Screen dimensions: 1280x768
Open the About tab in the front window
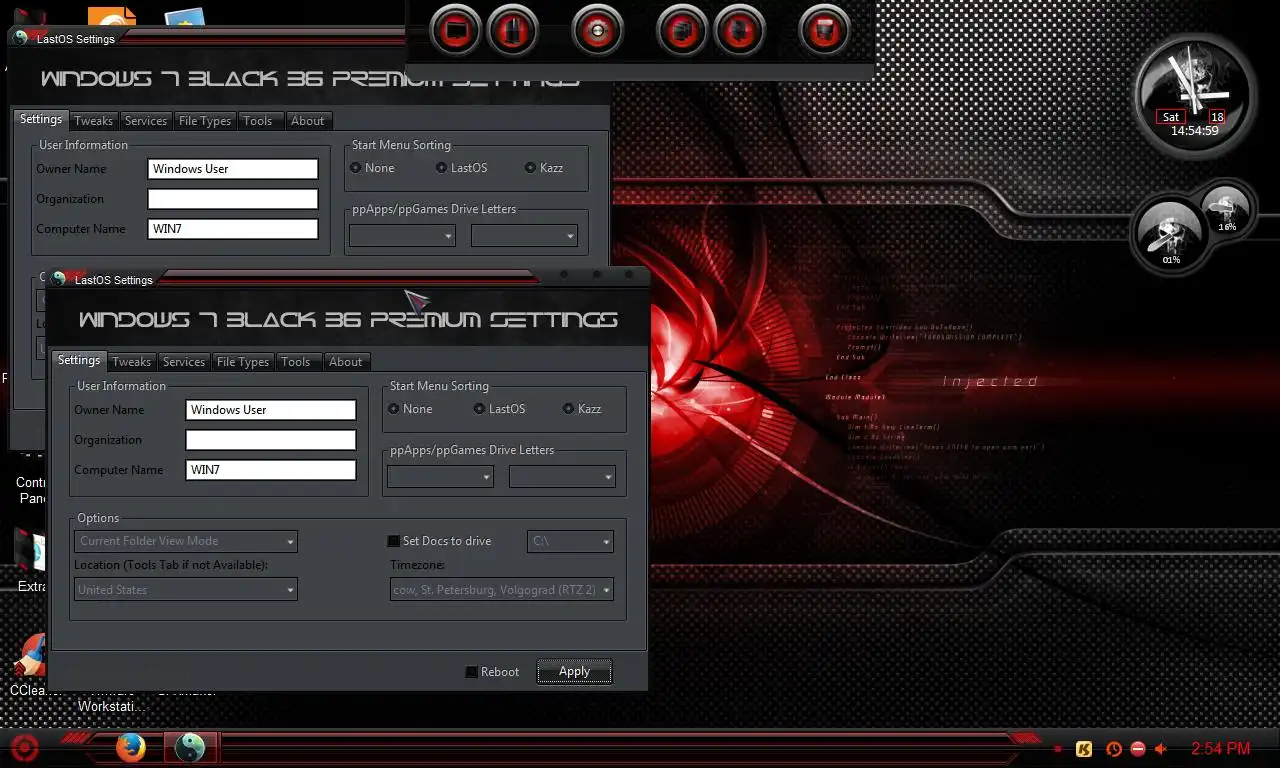(346, 362)
